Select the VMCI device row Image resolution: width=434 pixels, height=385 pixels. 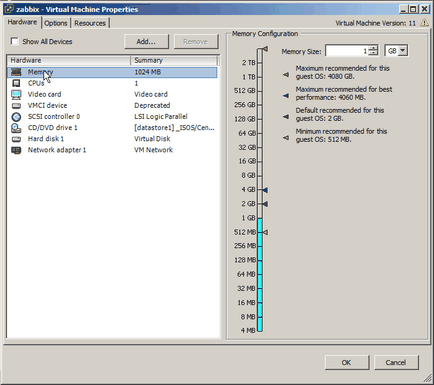(x=112, y=106)
